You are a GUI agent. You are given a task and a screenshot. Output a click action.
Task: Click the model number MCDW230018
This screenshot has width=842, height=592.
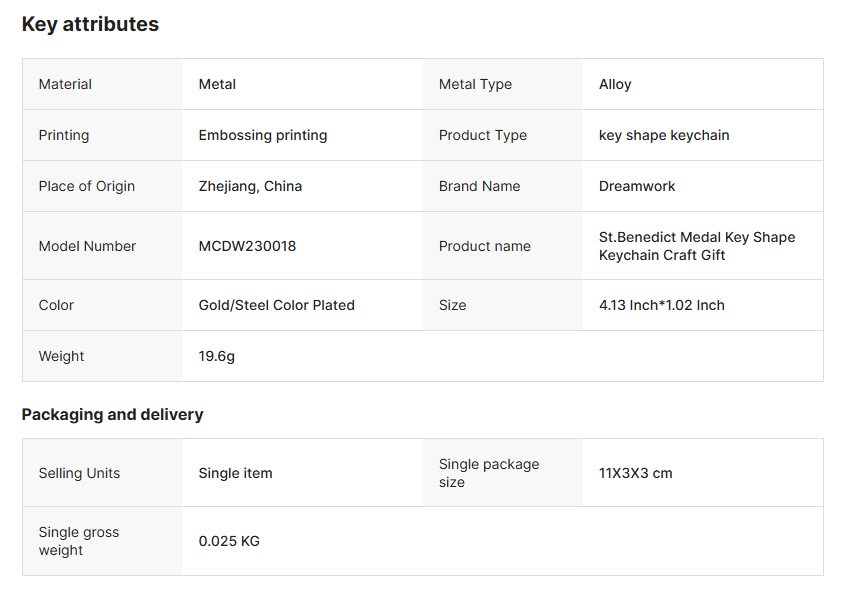click(x=247, y=246)
